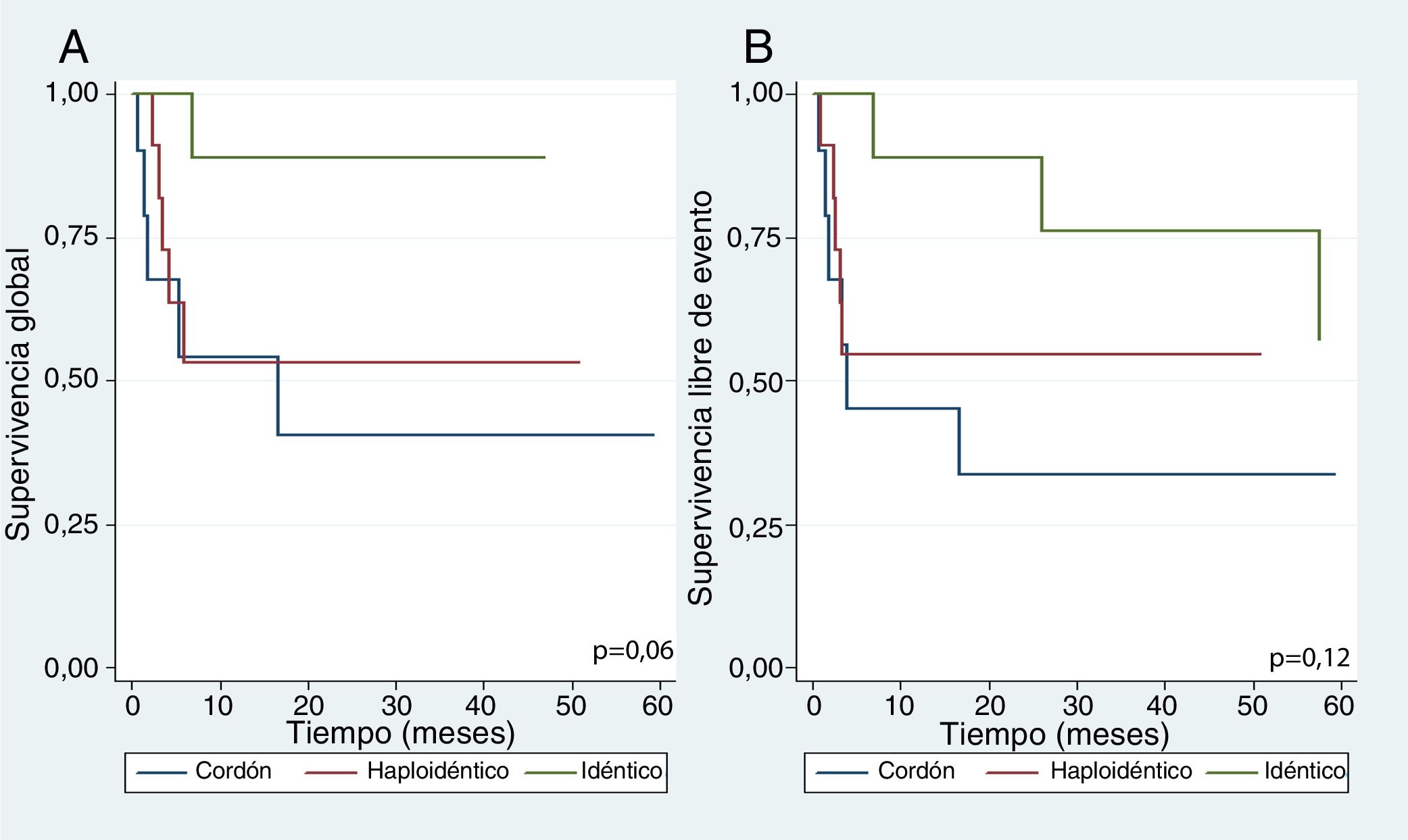
Task: Click the Supervivencia global y-axis title
Action: click(18, 395)
